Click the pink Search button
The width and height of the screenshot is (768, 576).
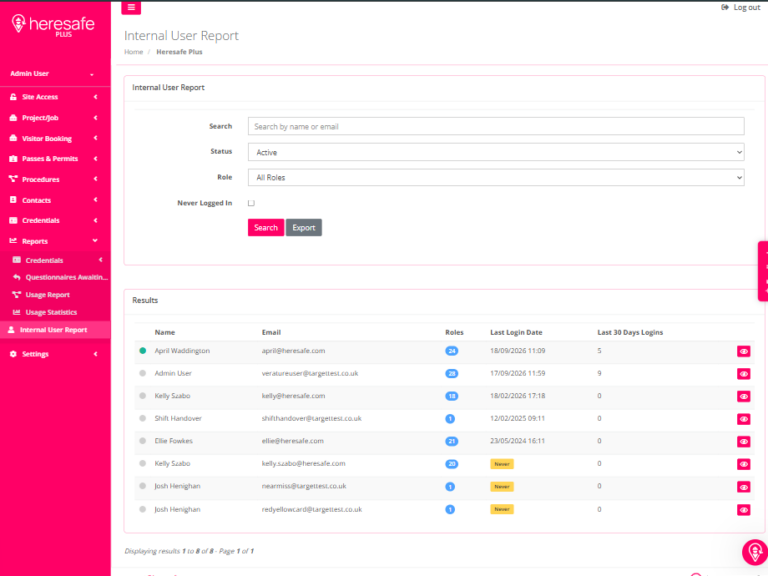pos(266,227)
